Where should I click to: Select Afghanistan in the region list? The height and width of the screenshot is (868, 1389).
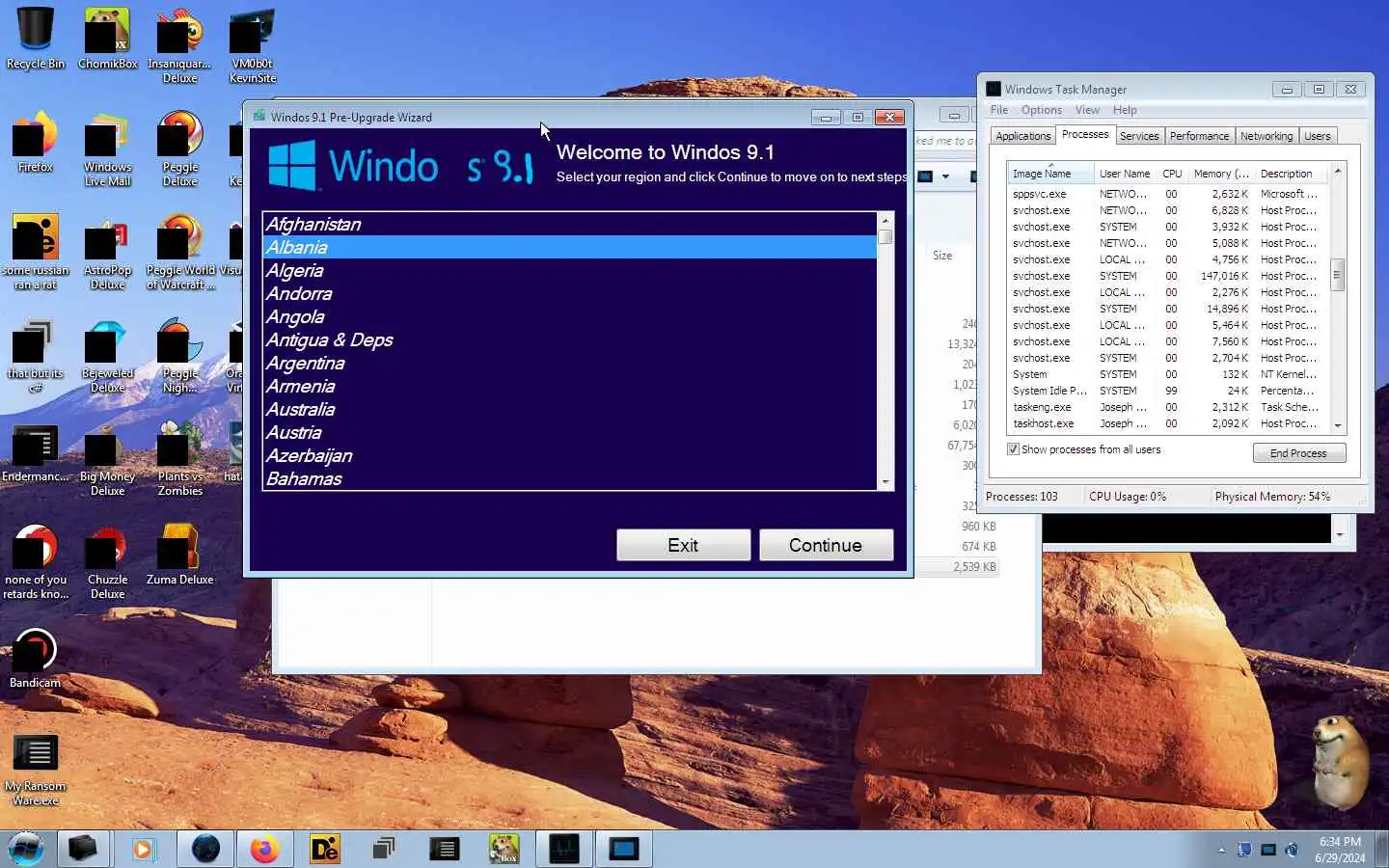(x=569, y=224)
